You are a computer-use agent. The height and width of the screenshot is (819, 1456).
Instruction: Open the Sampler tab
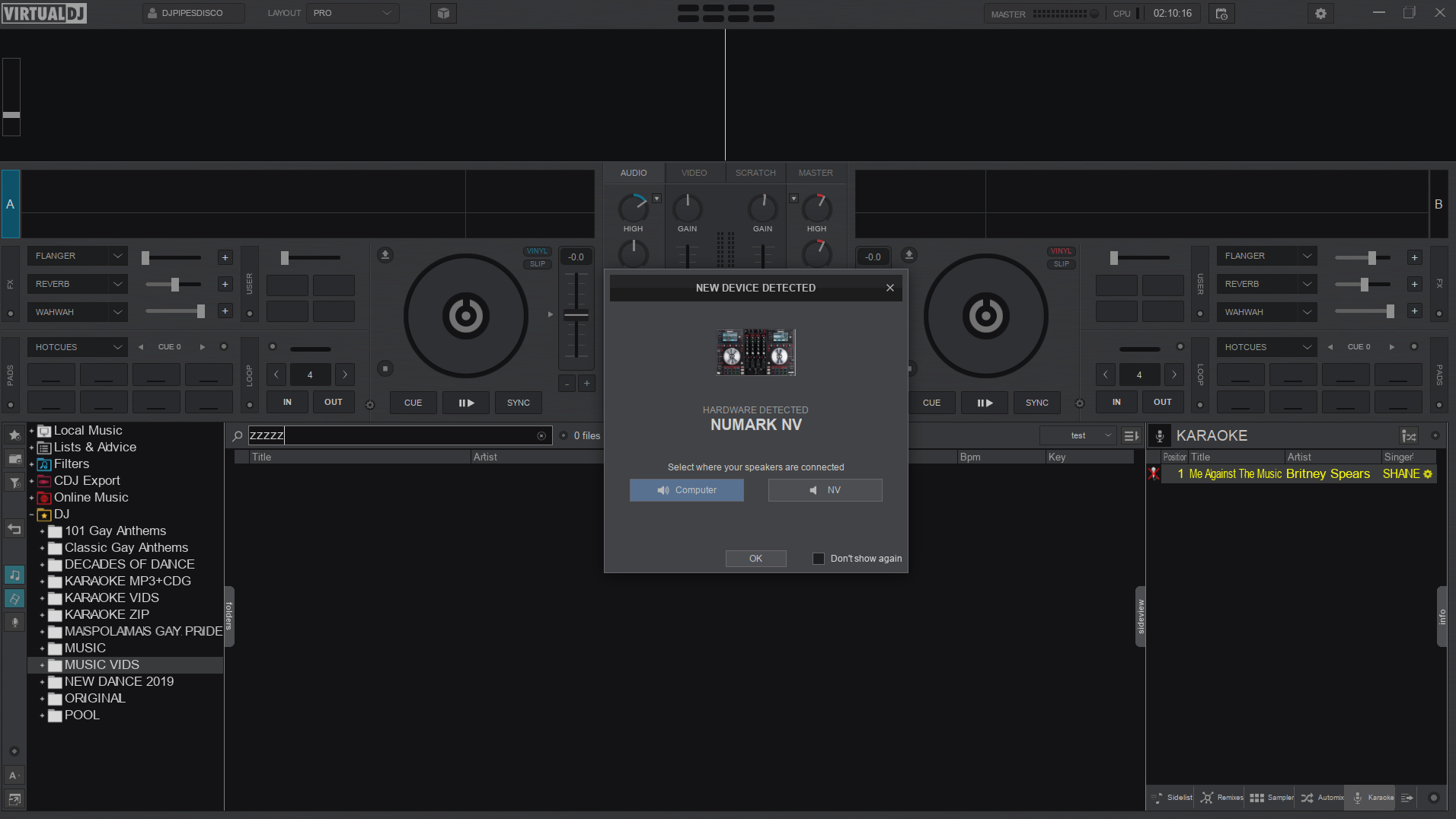coord(1272,798)
